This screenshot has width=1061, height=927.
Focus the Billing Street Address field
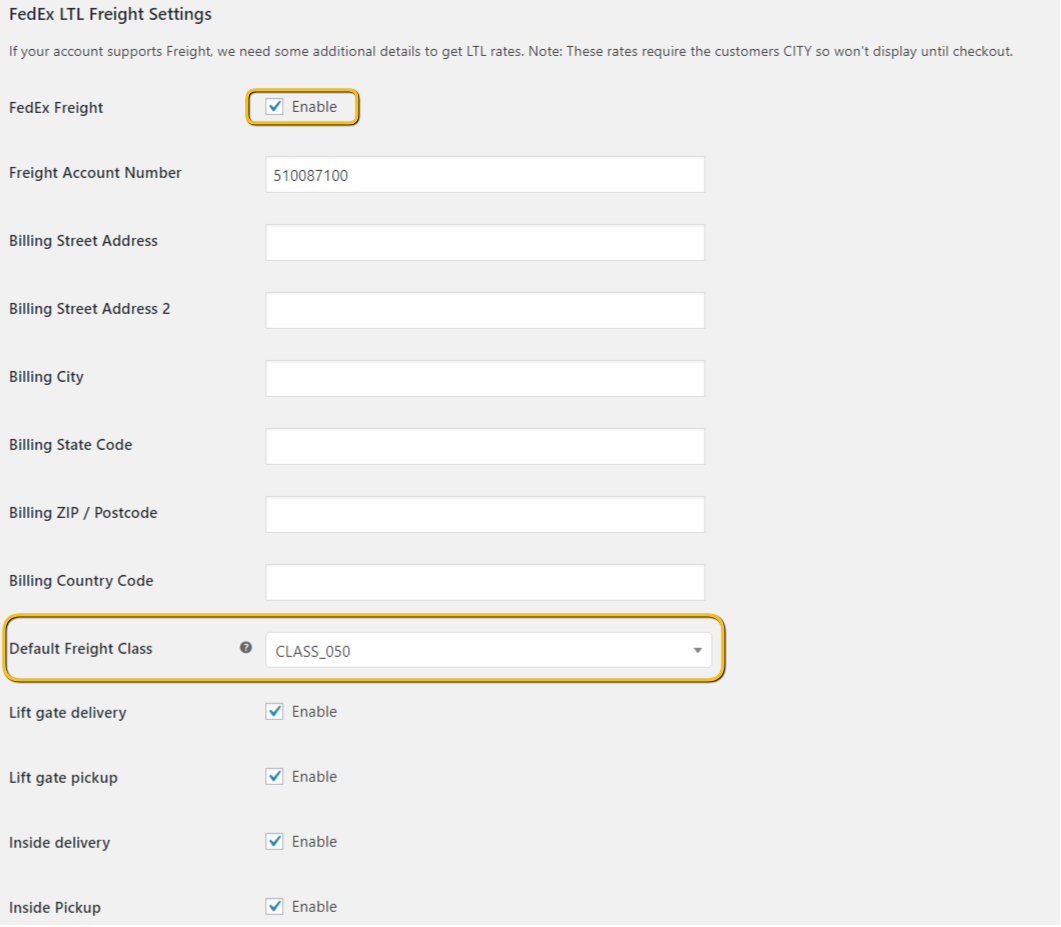[x=485, y=242]
